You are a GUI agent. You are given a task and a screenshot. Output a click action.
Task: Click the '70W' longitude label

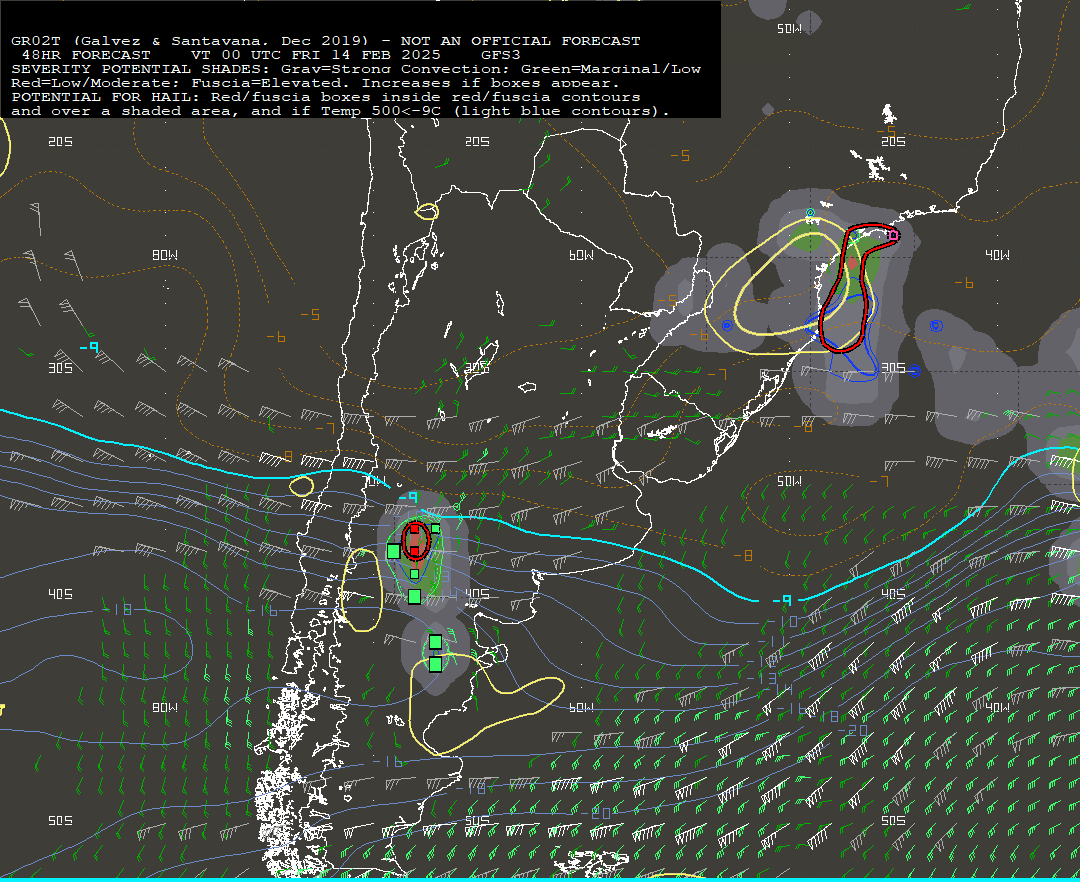pyautogui.click(x=375, y=481)
